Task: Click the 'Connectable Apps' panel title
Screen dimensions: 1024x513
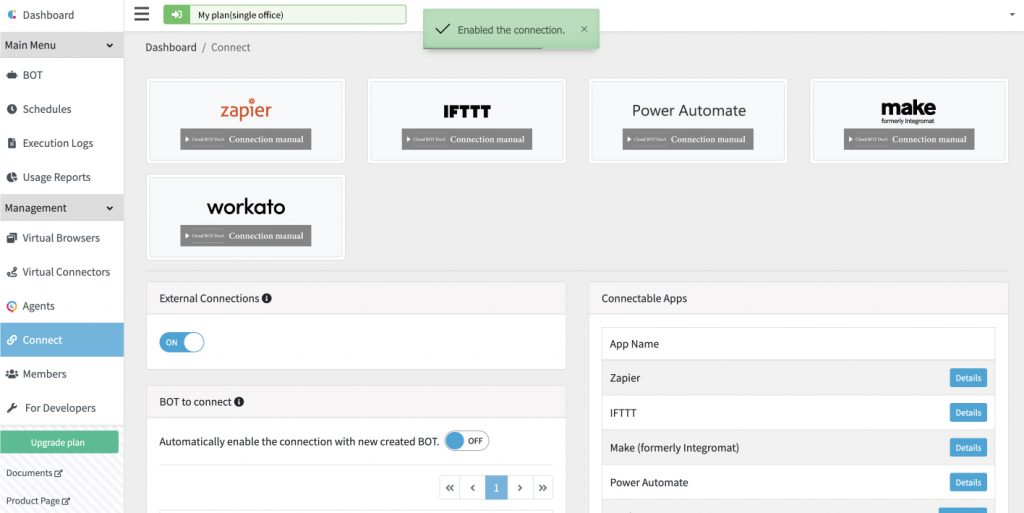Action: tap(644, 298)
